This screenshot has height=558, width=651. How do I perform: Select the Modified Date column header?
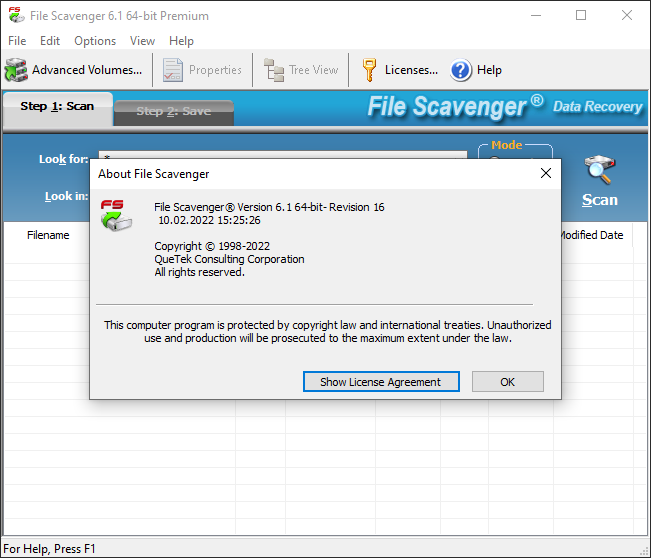point(592,235)
